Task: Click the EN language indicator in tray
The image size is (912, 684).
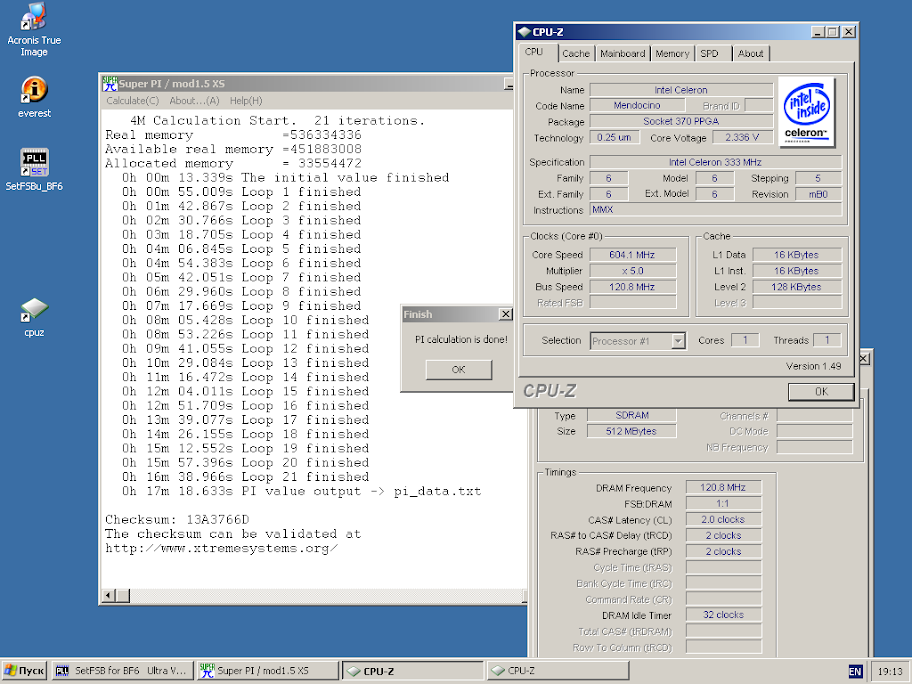Action: [x=855, y=671]
